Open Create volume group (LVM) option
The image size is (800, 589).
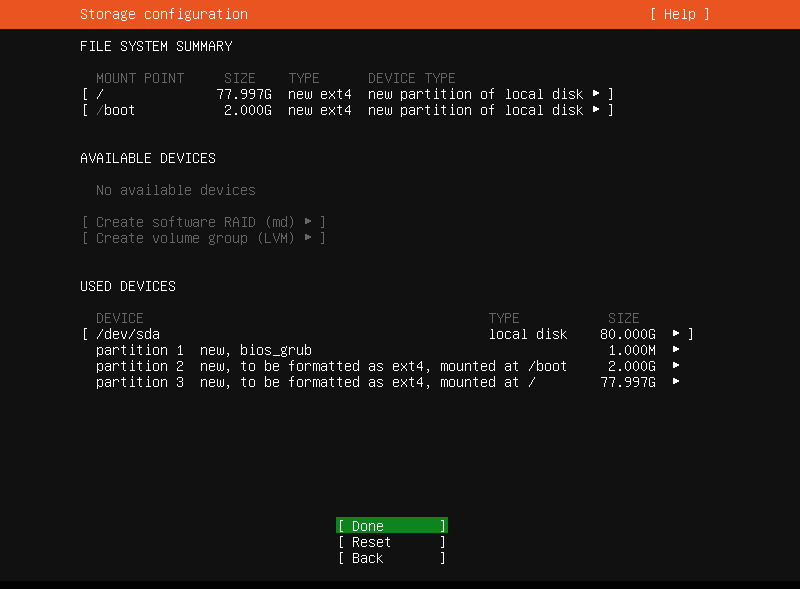204,238
